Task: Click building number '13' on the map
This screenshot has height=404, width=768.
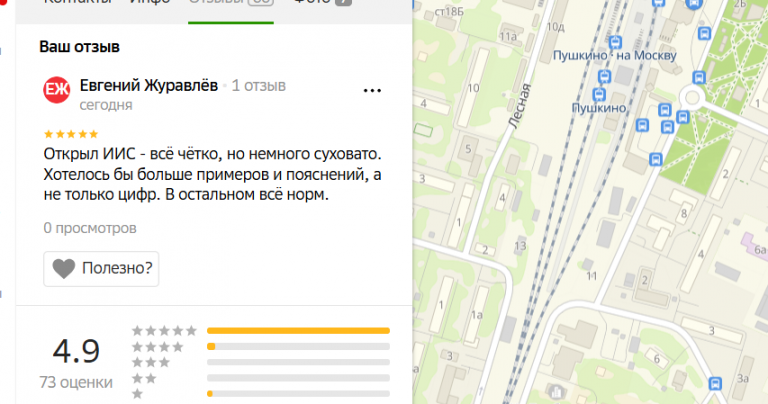Action: pyautogui.click(x=520, y=246)
